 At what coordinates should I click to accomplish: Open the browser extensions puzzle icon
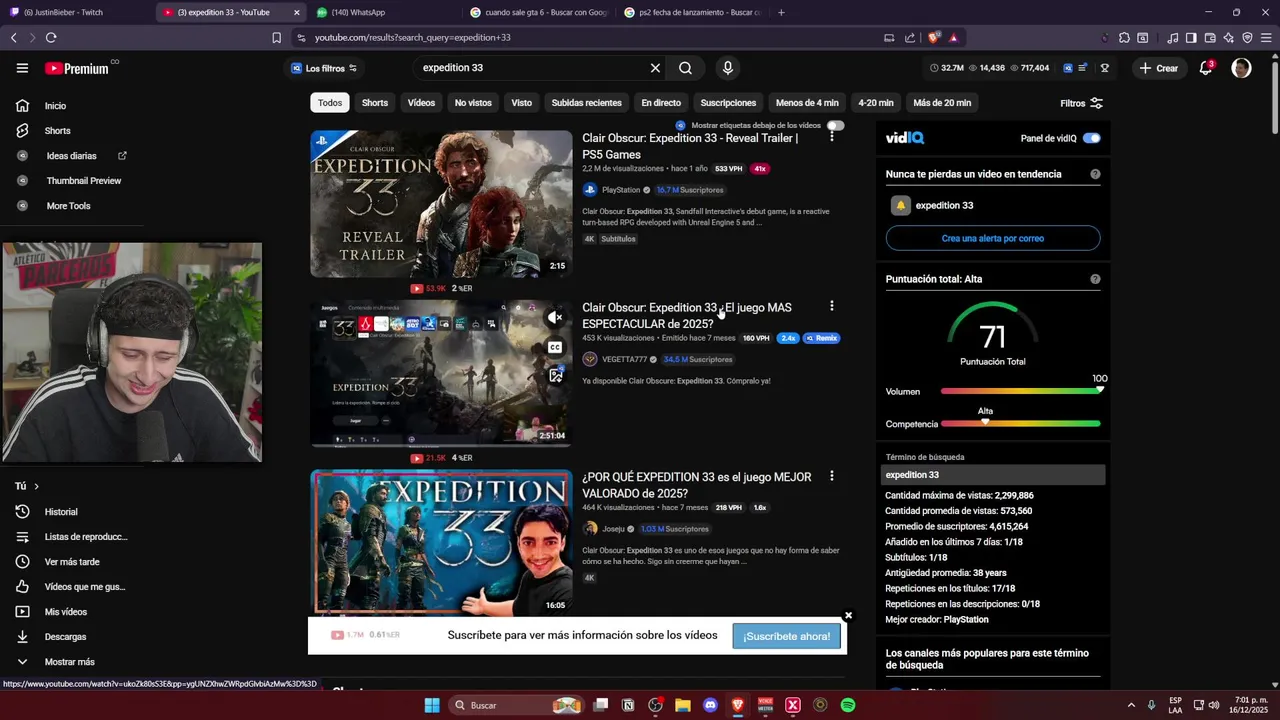[1124, 38]
